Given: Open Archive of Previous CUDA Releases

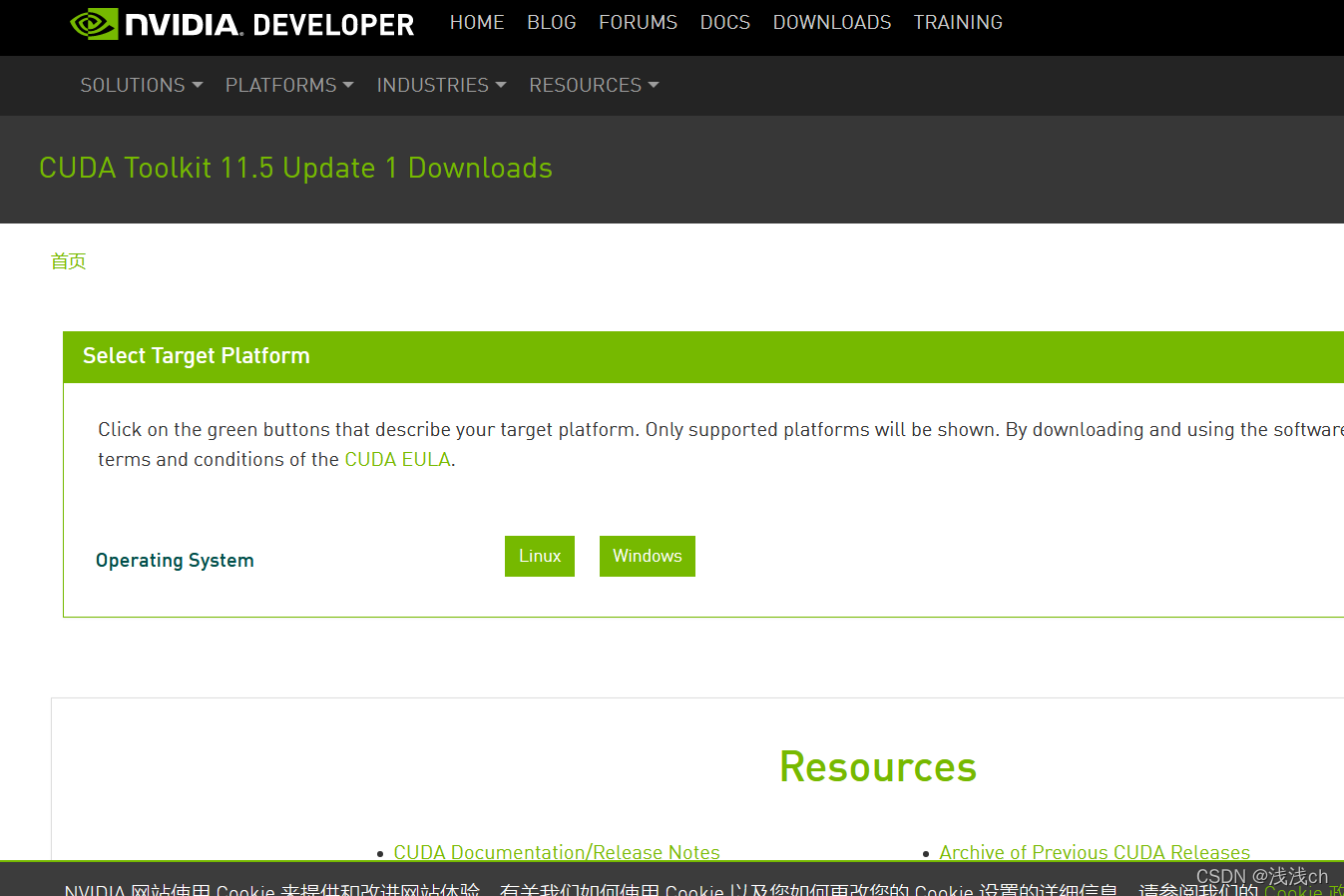Looking at the screenshot, I should tap(1095, 852).
